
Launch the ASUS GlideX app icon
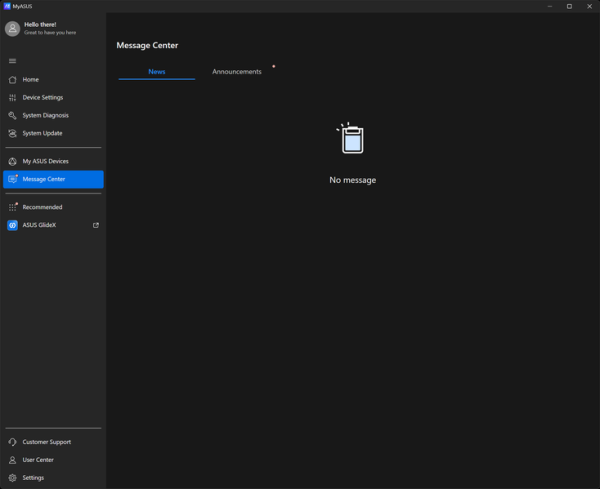pyautogui.click(x=12, y=225)
